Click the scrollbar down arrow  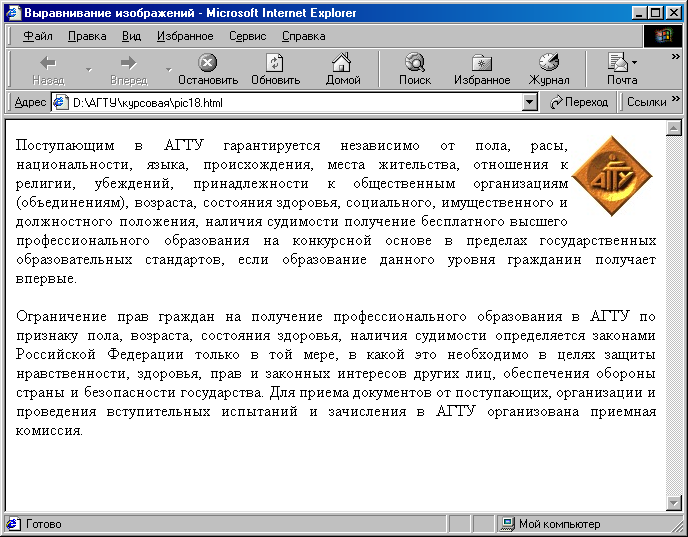[673, 503]
